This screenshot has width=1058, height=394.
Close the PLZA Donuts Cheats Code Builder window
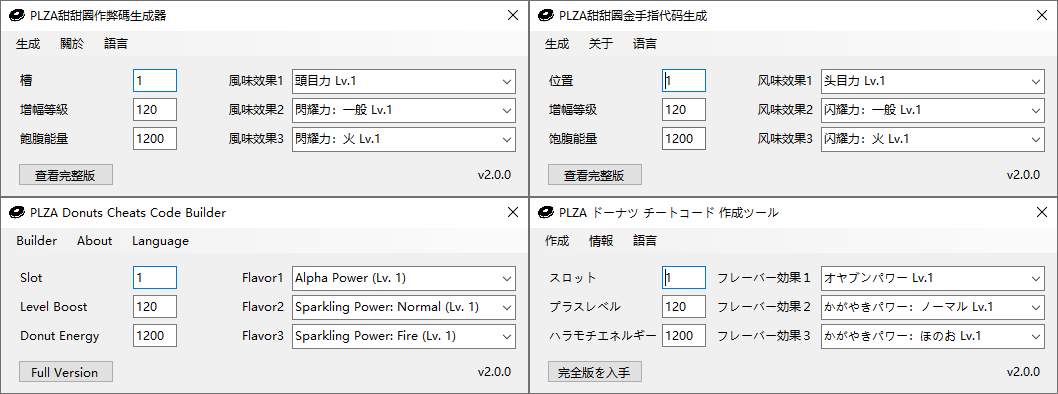point(513,213)
